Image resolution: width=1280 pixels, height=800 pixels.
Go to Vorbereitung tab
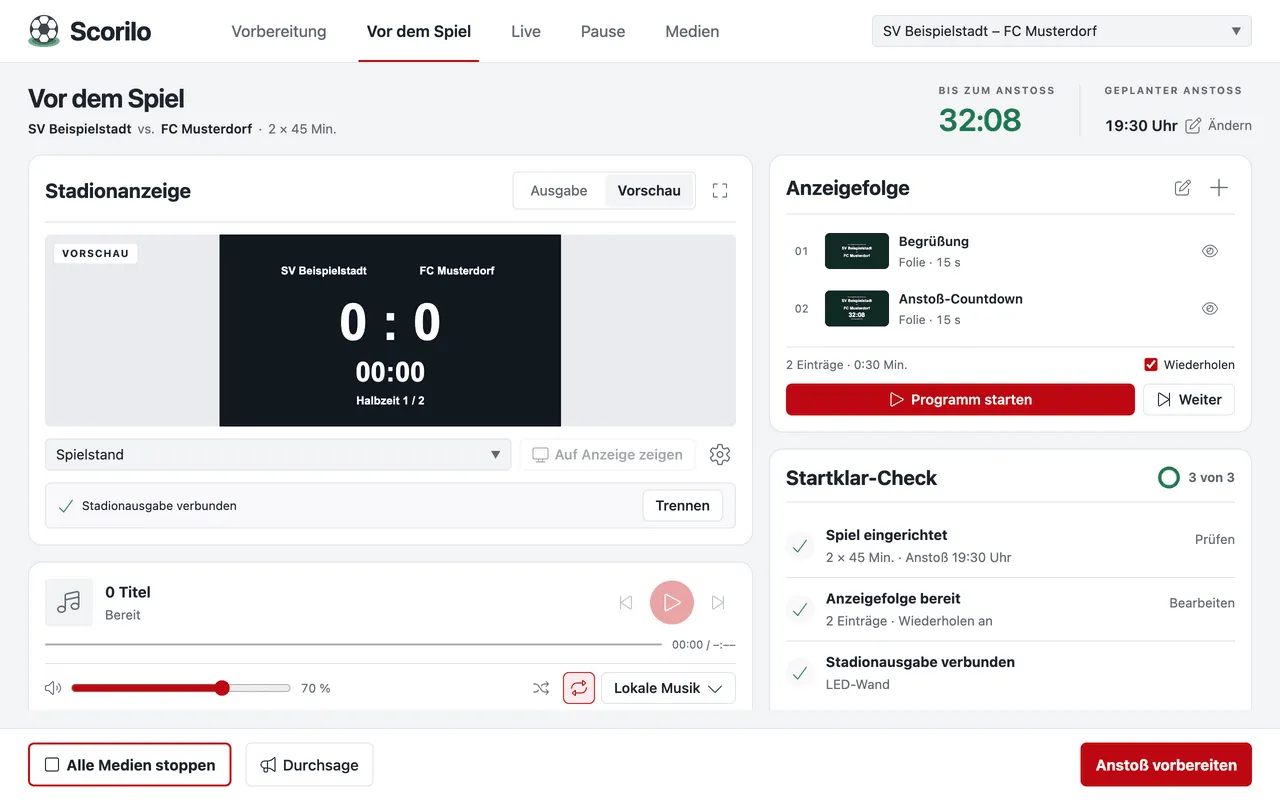tap(279, 31)
